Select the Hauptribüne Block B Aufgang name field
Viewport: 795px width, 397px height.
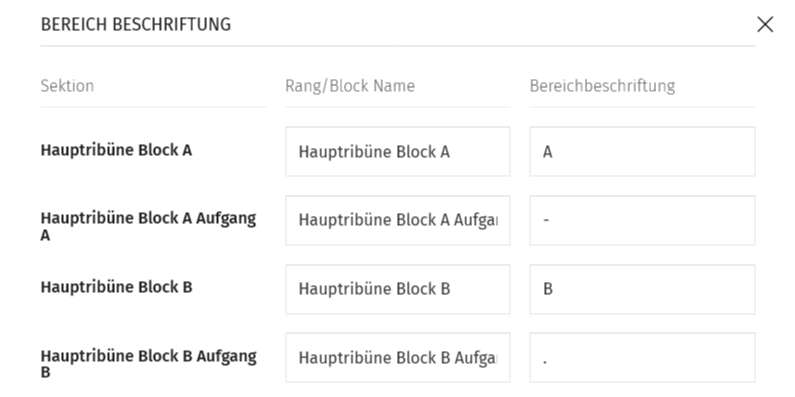tap(398, 357)
